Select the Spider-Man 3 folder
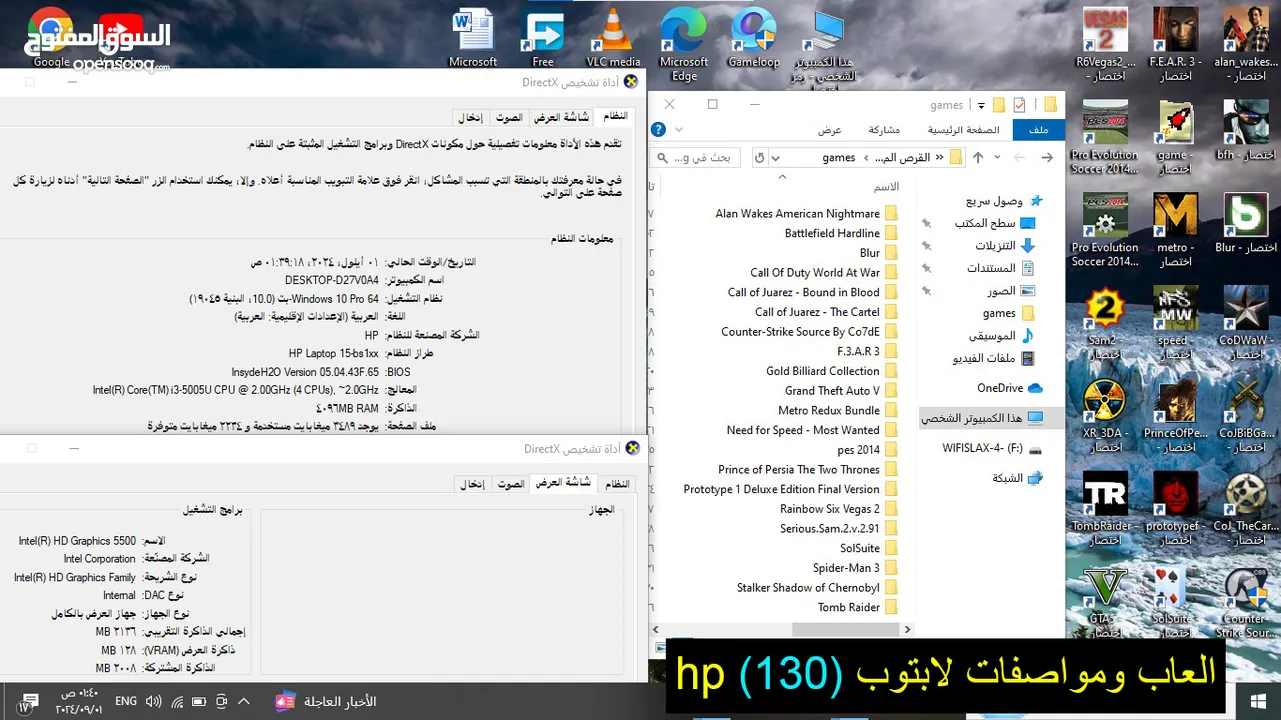The width and height of the screenshot is (1281, 720). [x=854, y=568]
